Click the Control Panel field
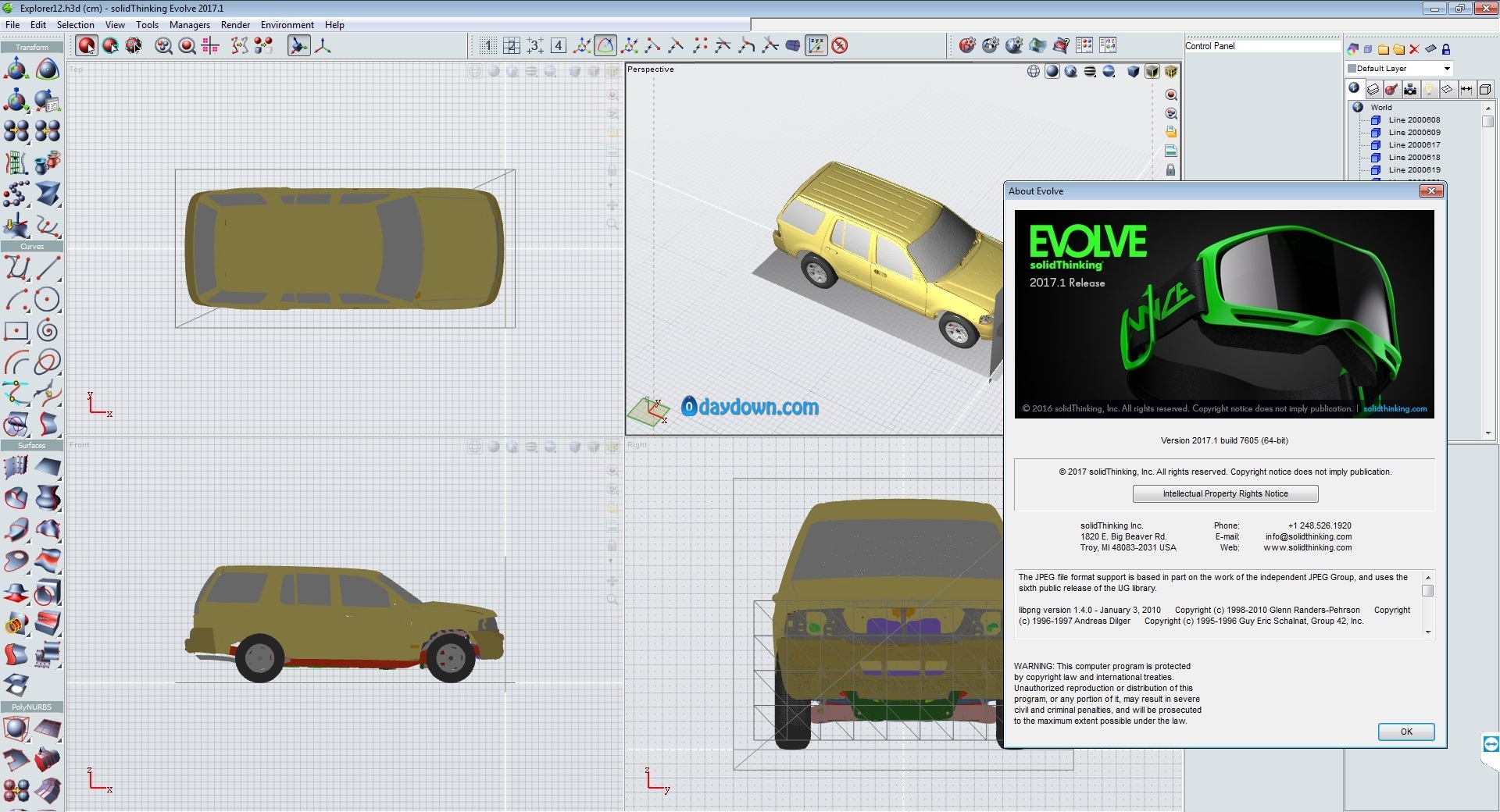Viewport: 1500px width, 812px height. point(1262,46)
